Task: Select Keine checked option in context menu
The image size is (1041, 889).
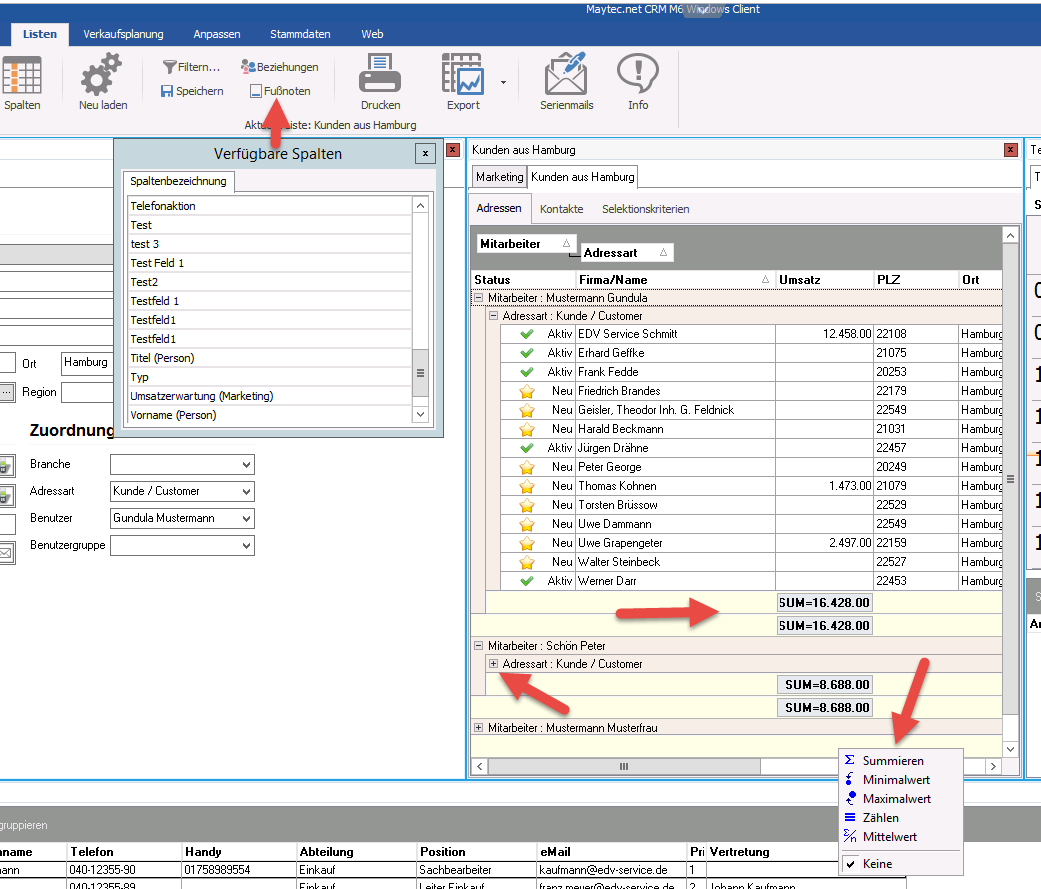Action: click(x=876, y=864)
